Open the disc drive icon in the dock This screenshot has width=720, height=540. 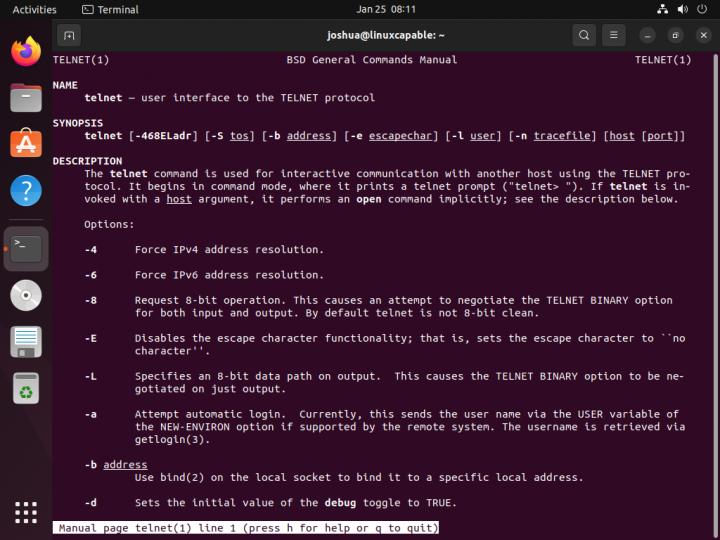(26, 295)
